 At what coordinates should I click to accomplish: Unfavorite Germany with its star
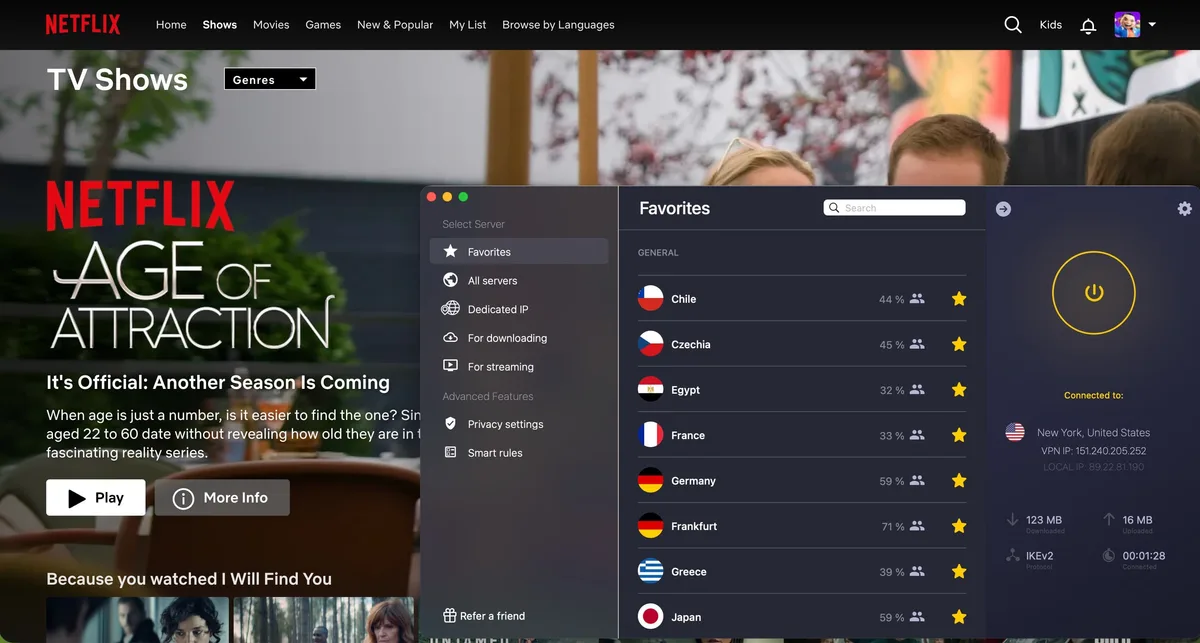(x=959, y=481)
